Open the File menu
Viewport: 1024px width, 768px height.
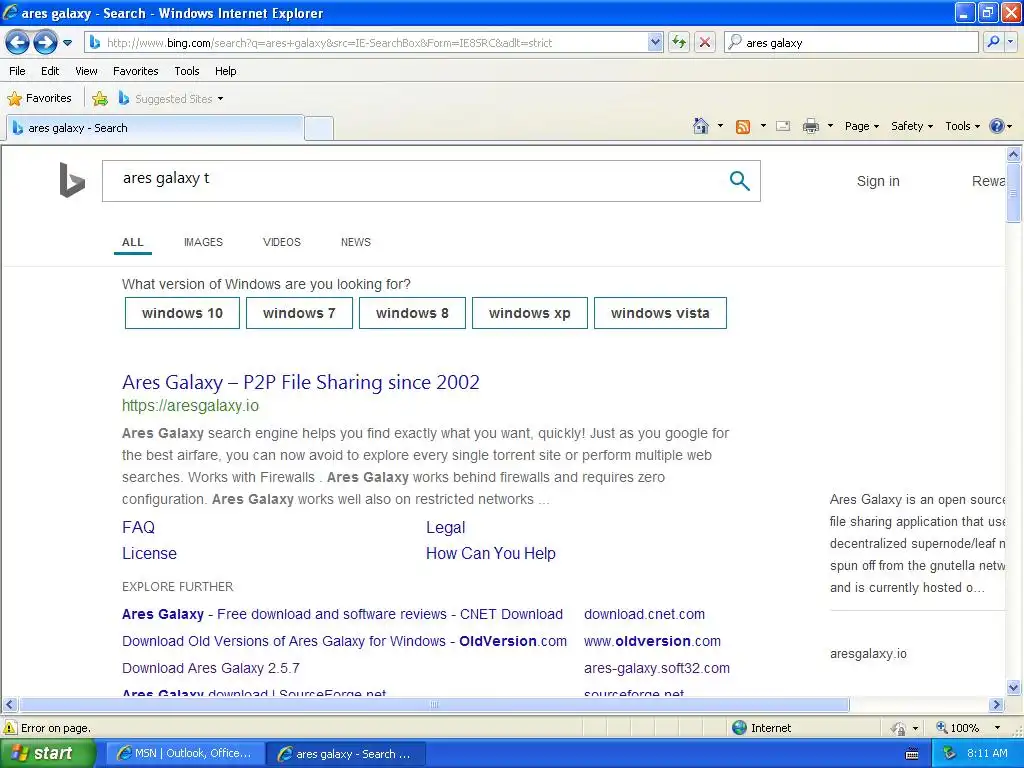pyautogui.click(x=18, y=71)
